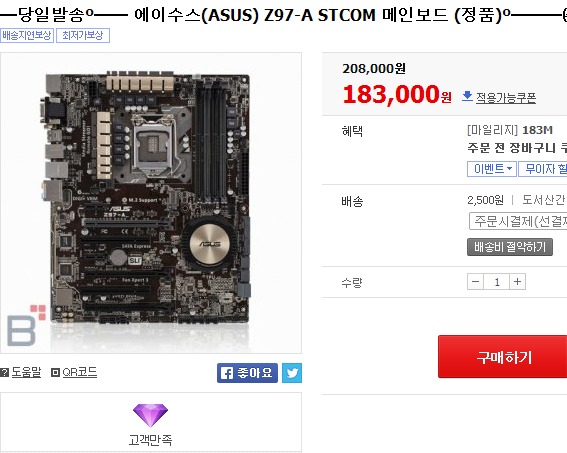Open the 주문시결제 payment select box
Screen dimensions: 567x453
(518, 221)
